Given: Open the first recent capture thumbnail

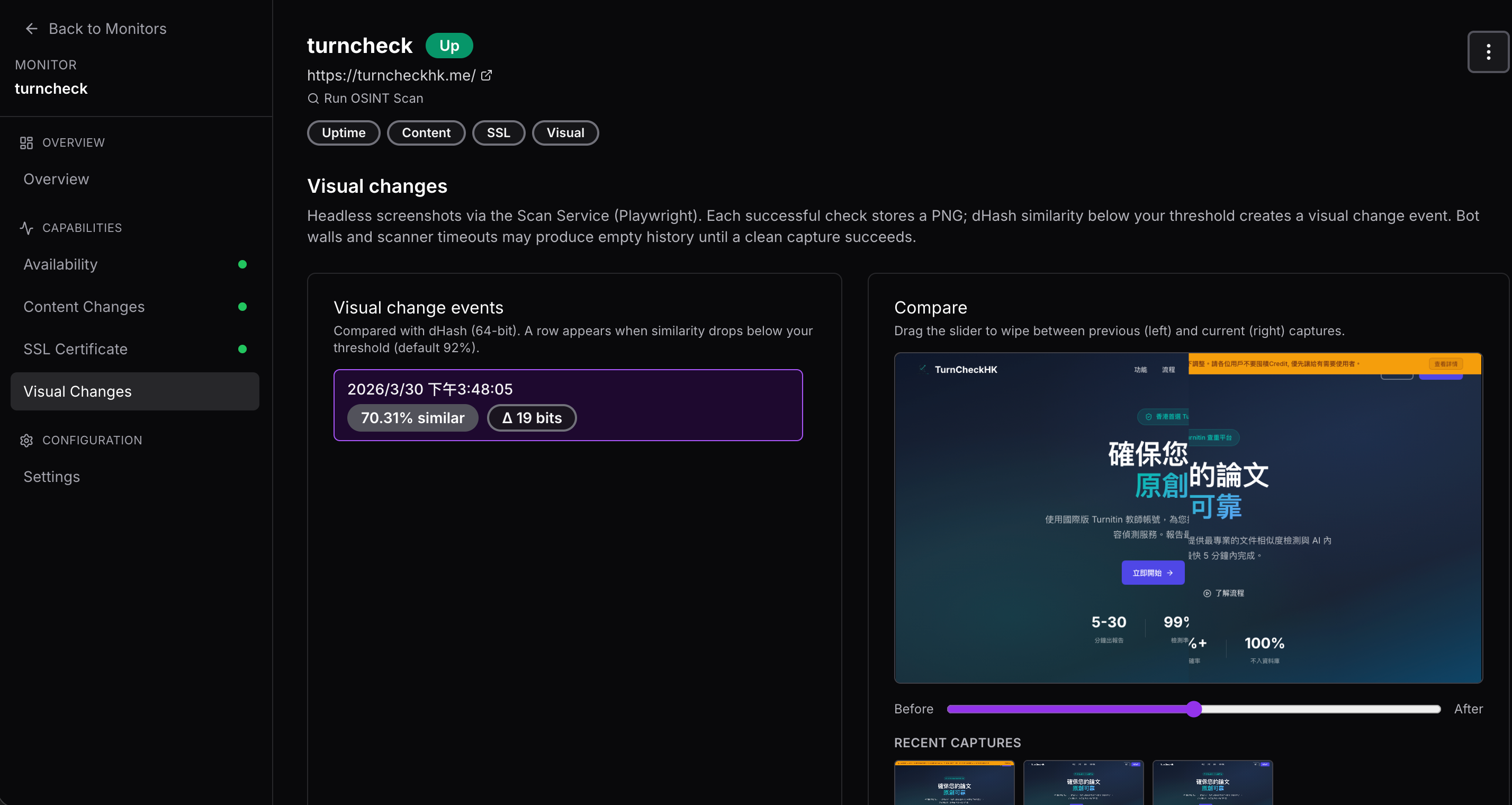Looking at the screenshot, I should pyautogui.click(x=954, y=782).
